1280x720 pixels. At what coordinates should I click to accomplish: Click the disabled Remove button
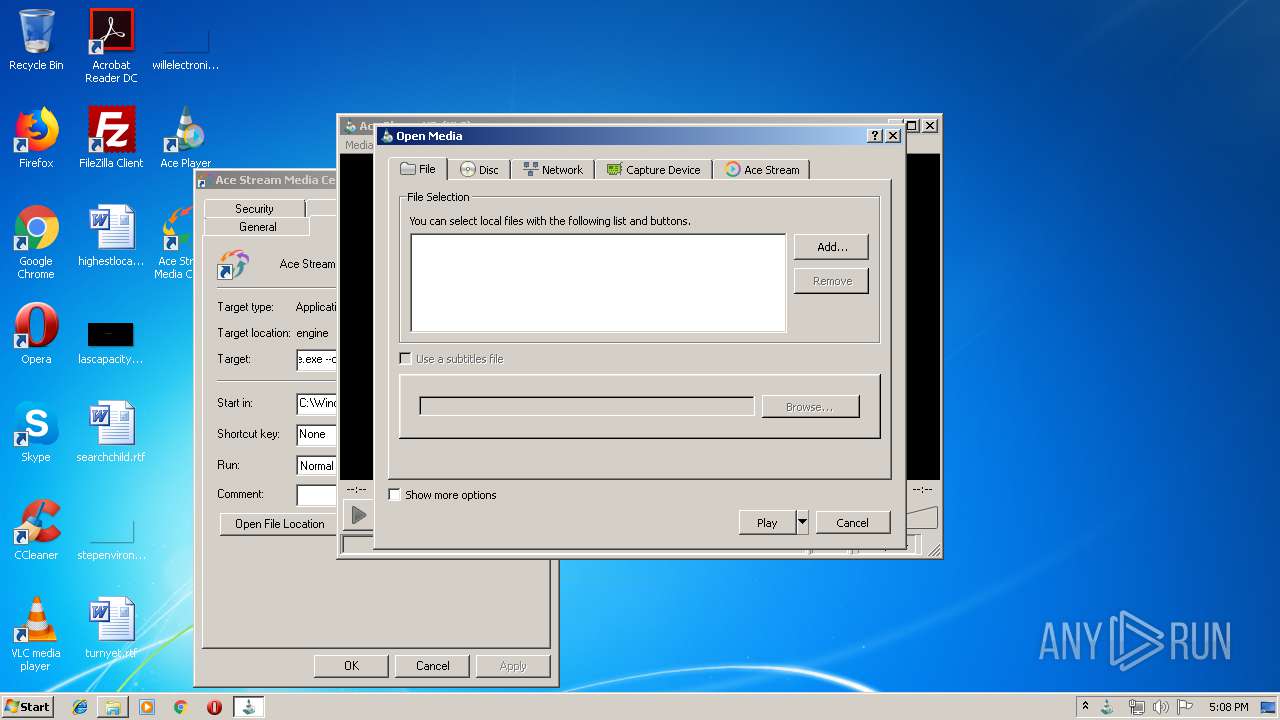831,281
